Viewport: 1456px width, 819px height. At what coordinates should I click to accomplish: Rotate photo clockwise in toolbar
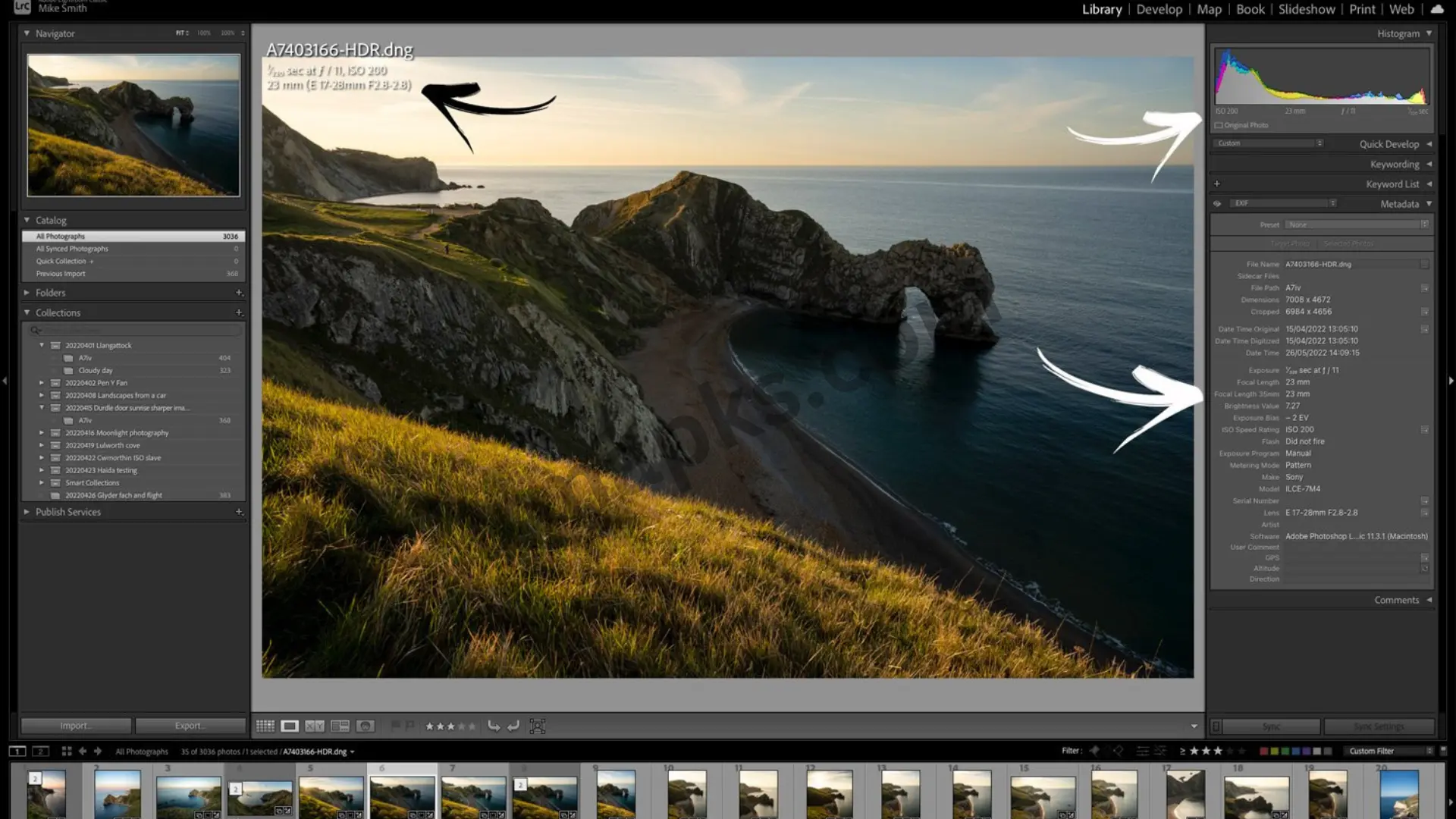(x=513, y=726)
